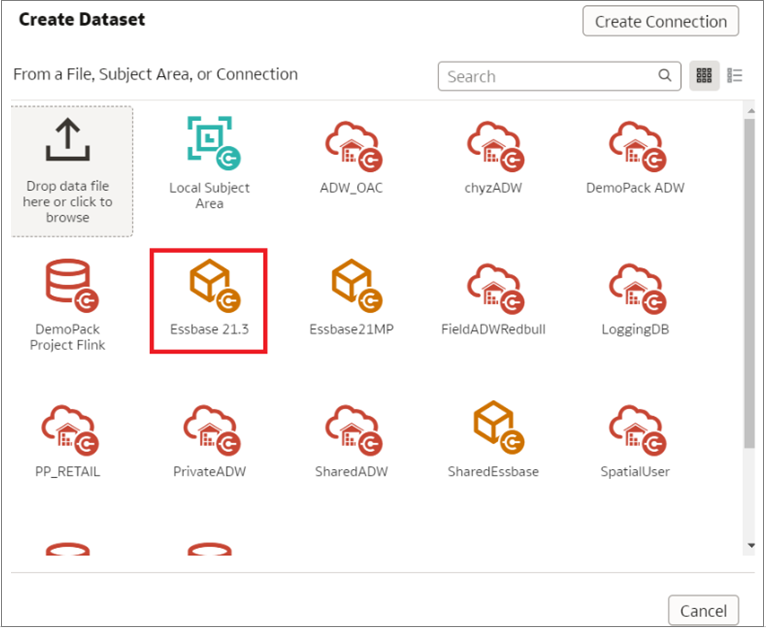
Task: Open the SpatialUser connection
Action: click(635, 430)
